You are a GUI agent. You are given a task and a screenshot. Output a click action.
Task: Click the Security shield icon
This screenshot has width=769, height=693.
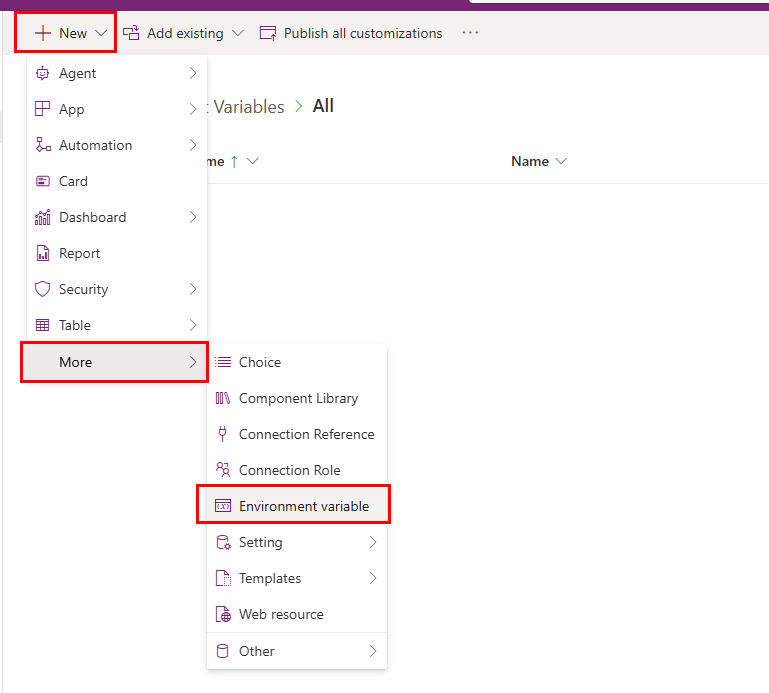pos(42,289)
